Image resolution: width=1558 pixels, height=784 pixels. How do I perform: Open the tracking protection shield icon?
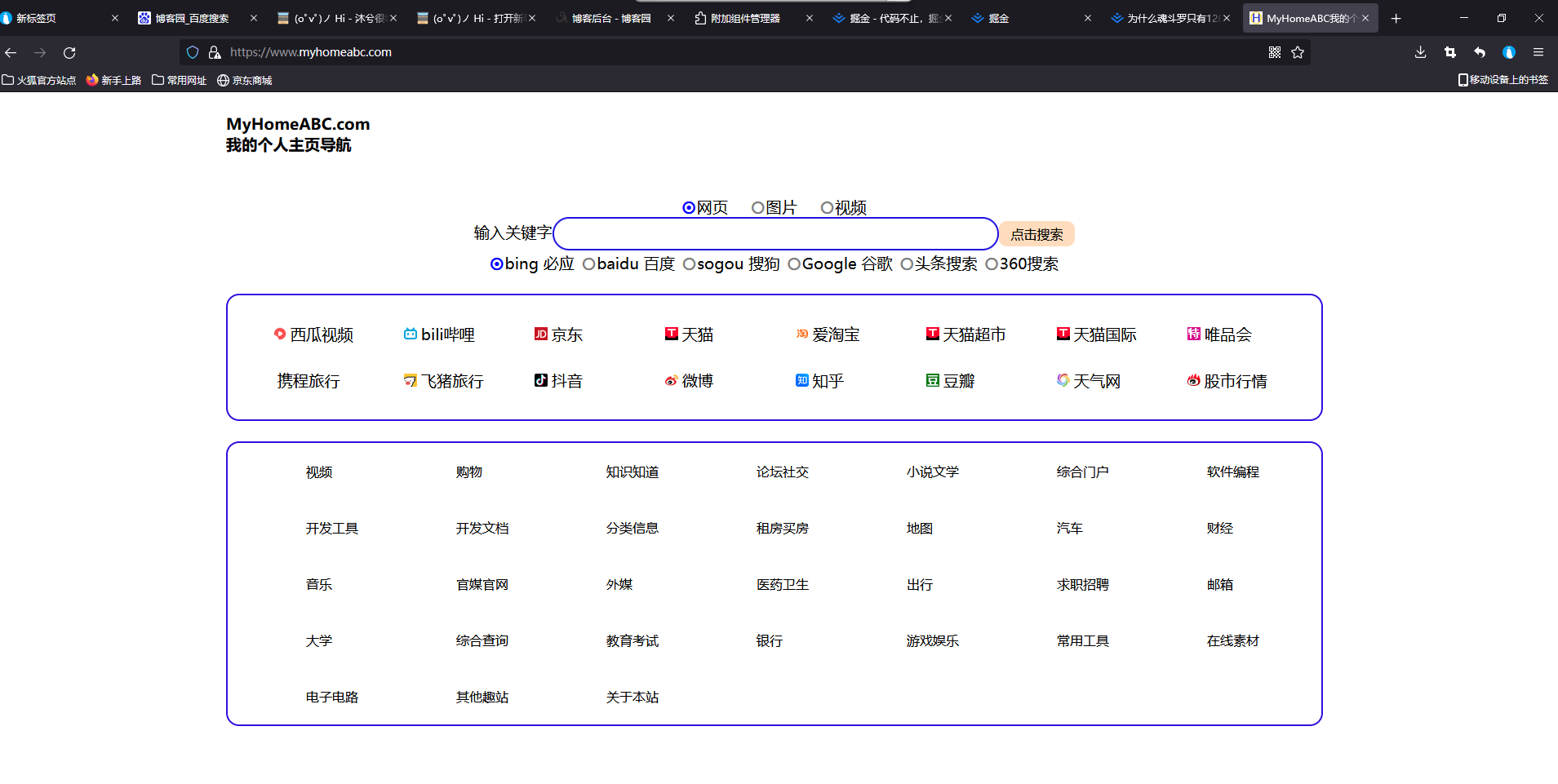click(193, 52)
